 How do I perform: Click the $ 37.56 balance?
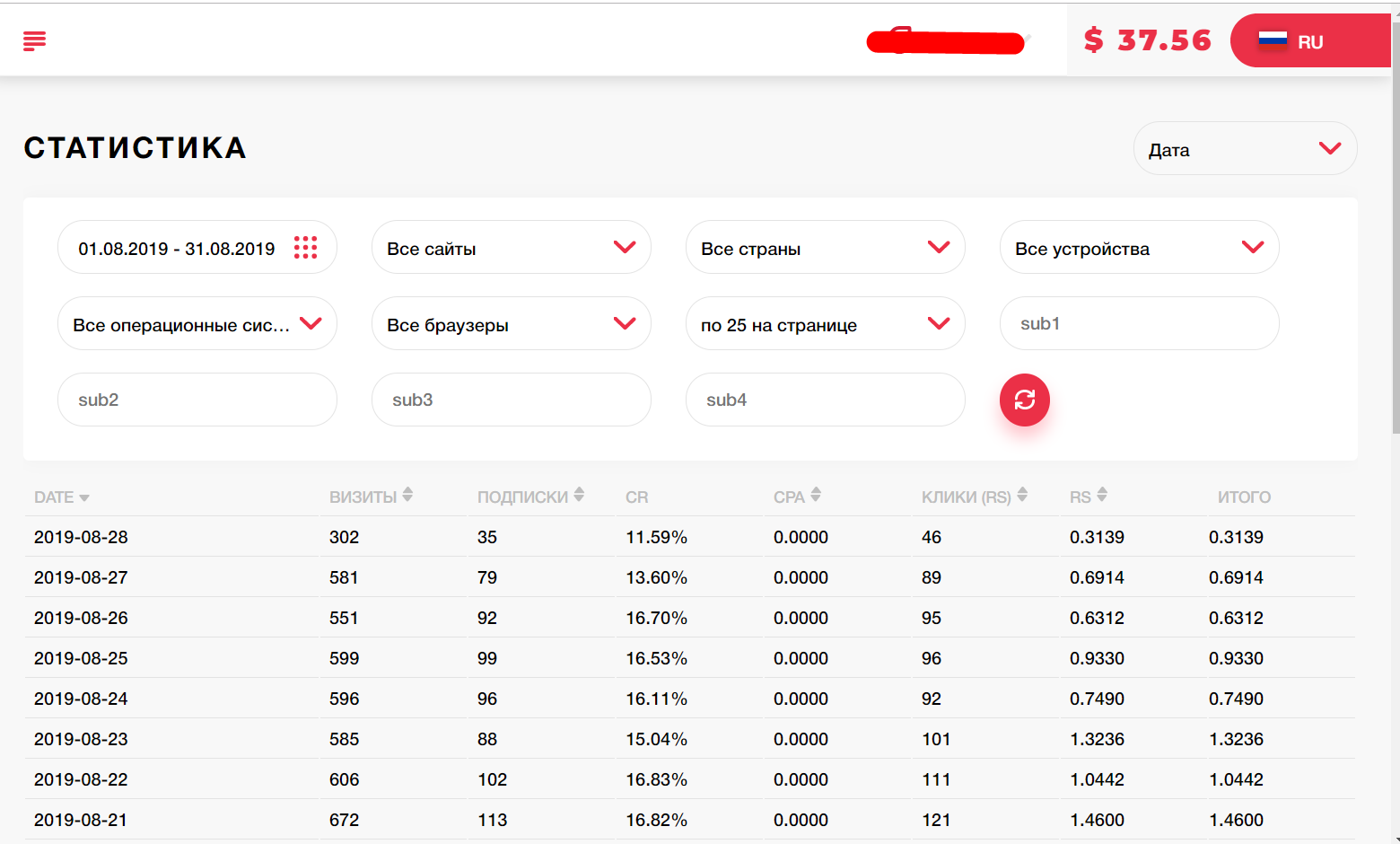[x=1147, y=40]
